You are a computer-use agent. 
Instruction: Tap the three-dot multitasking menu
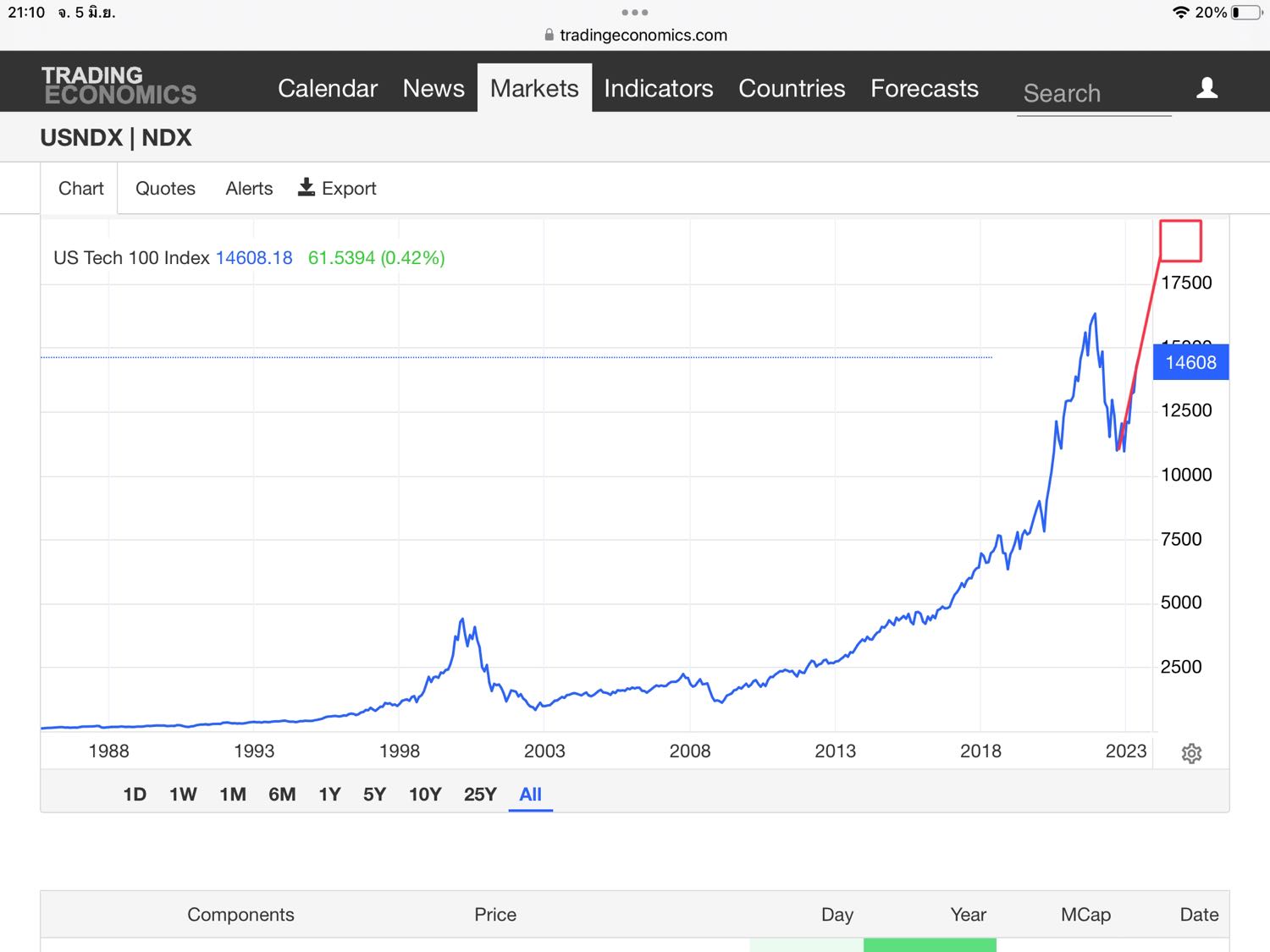(634, 13)
